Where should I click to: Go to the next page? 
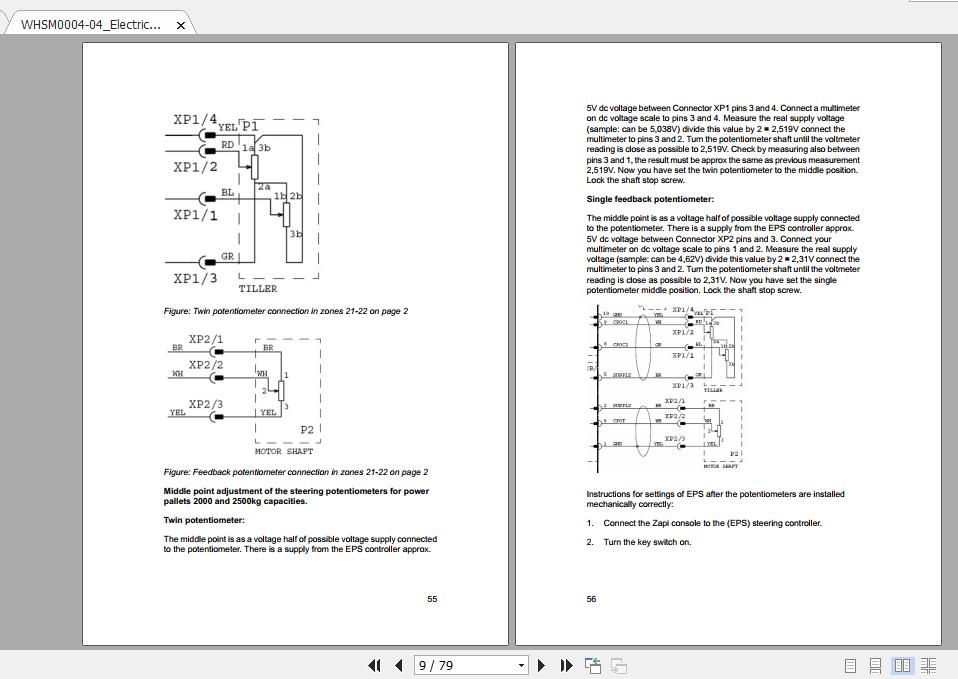[541, 664]
